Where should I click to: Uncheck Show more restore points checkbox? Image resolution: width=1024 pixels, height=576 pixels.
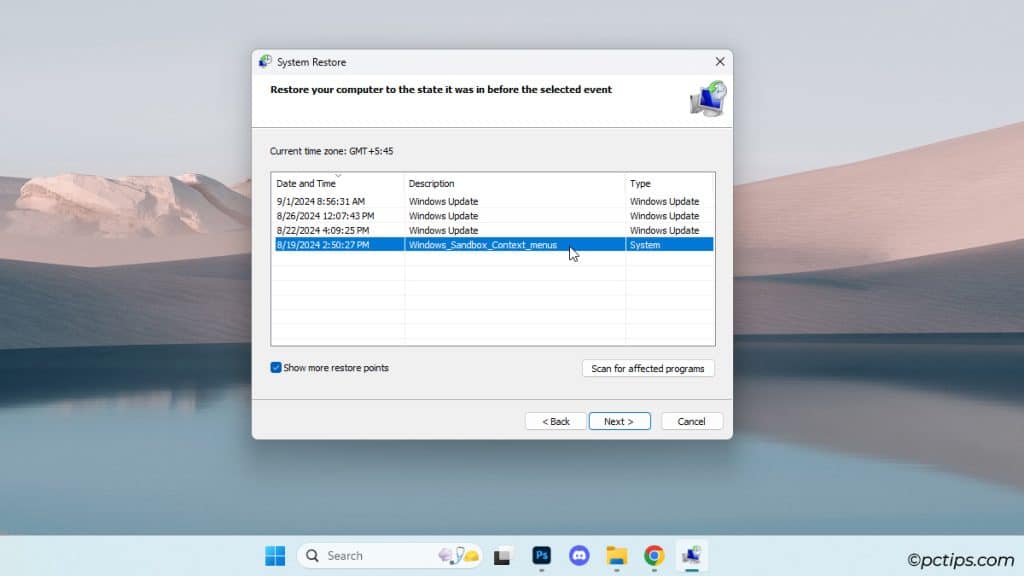point(276,368)
